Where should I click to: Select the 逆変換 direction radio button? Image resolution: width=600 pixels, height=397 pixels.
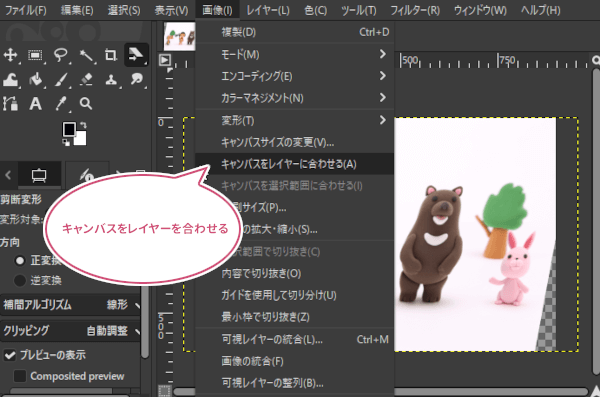point(20,281)
